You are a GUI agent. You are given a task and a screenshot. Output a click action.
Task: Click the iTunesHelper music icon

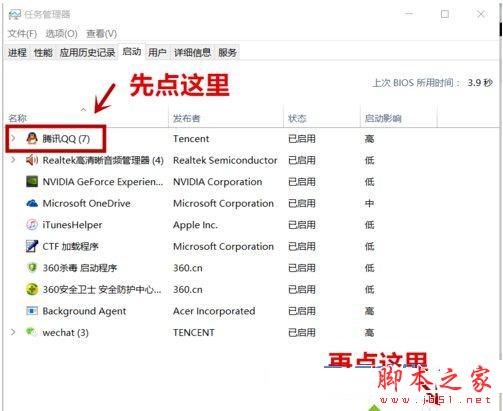(x=32, y=225)
